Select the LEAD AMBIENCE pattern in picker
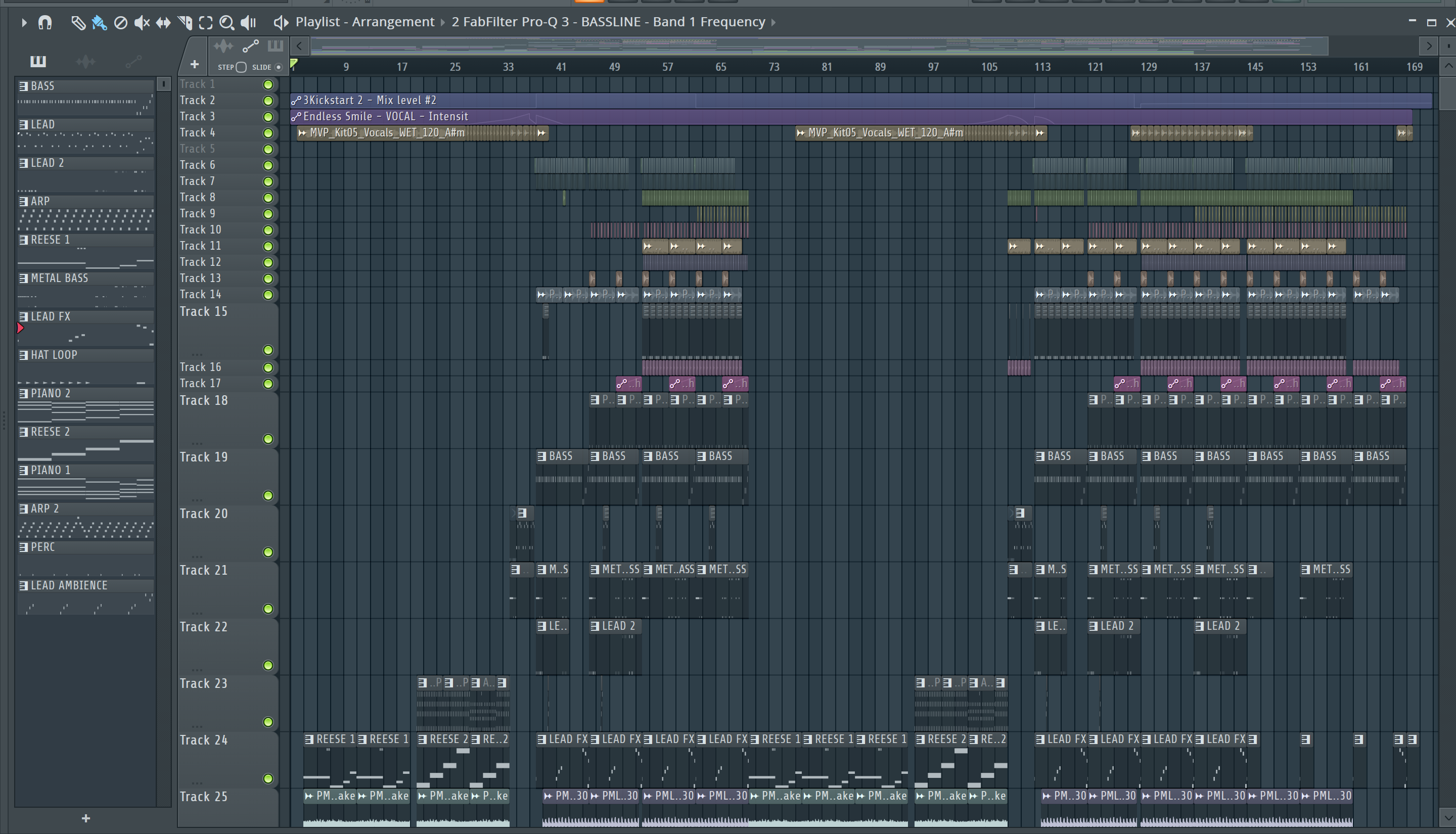Image resolution: width=1456 pixels, height=834 pixels. tap(86, 596)
